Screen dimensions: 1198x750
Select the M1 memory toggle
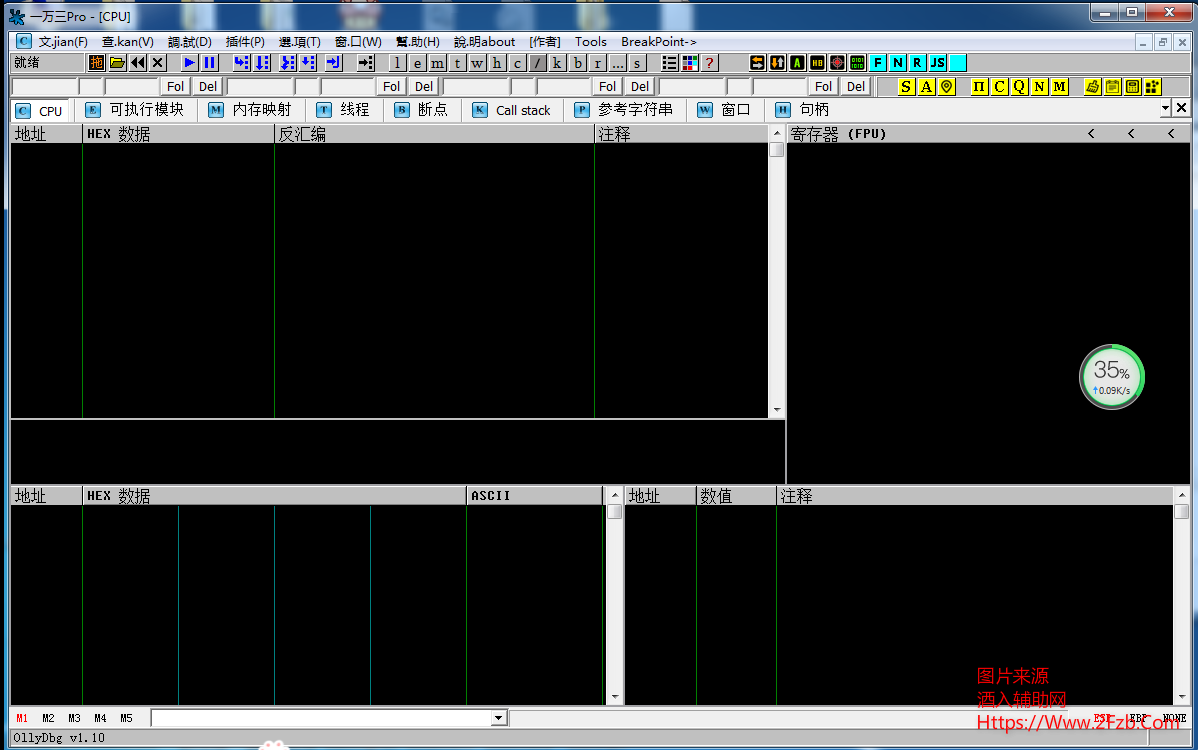click(x=22, y=718)
